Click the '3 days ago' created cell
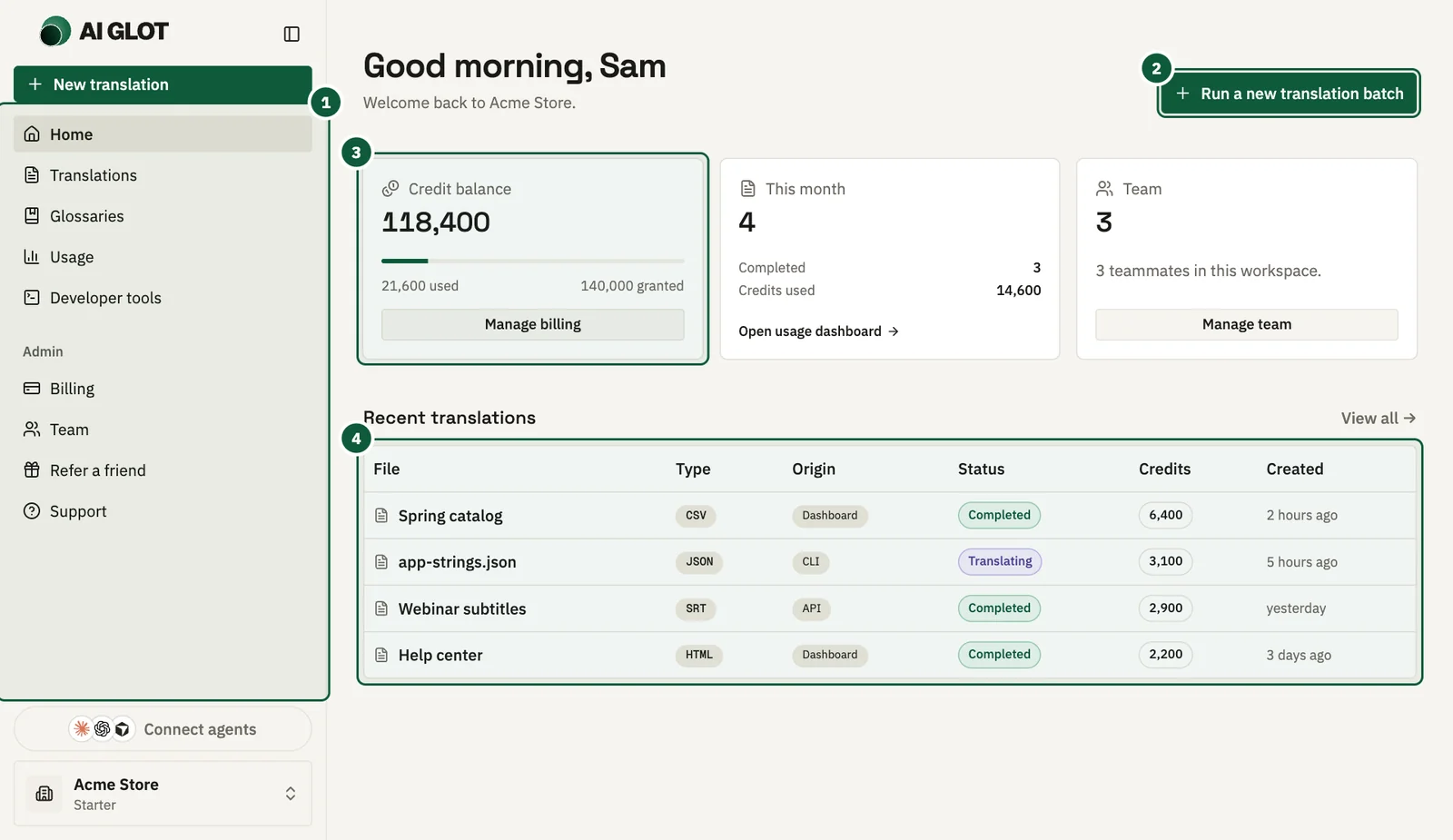Screen dimensions: 1453x840 pos(1299,655)
